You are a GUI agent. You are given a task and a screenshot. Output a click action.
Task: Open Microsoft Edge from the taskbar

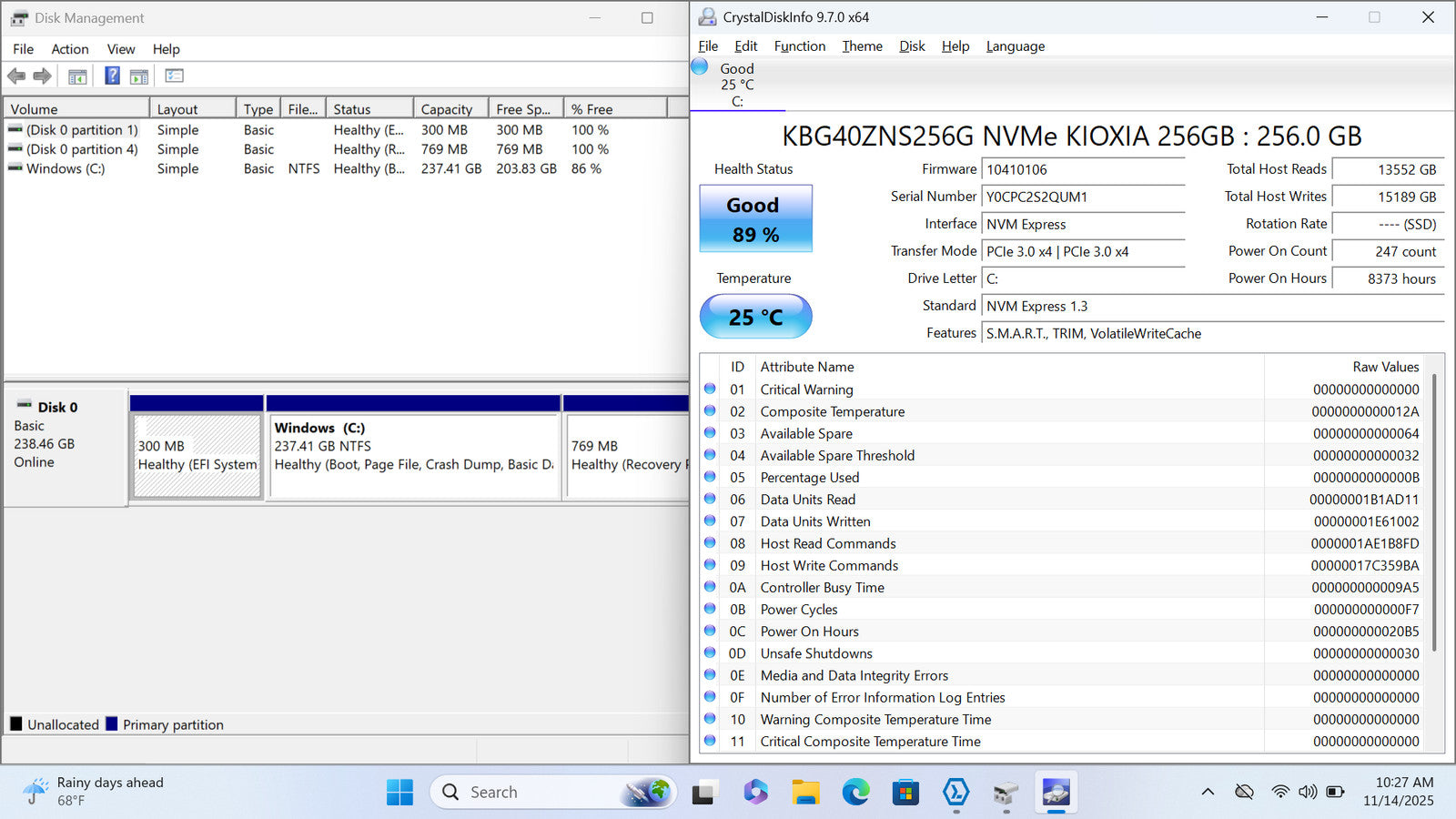click(x=855, y=793)
